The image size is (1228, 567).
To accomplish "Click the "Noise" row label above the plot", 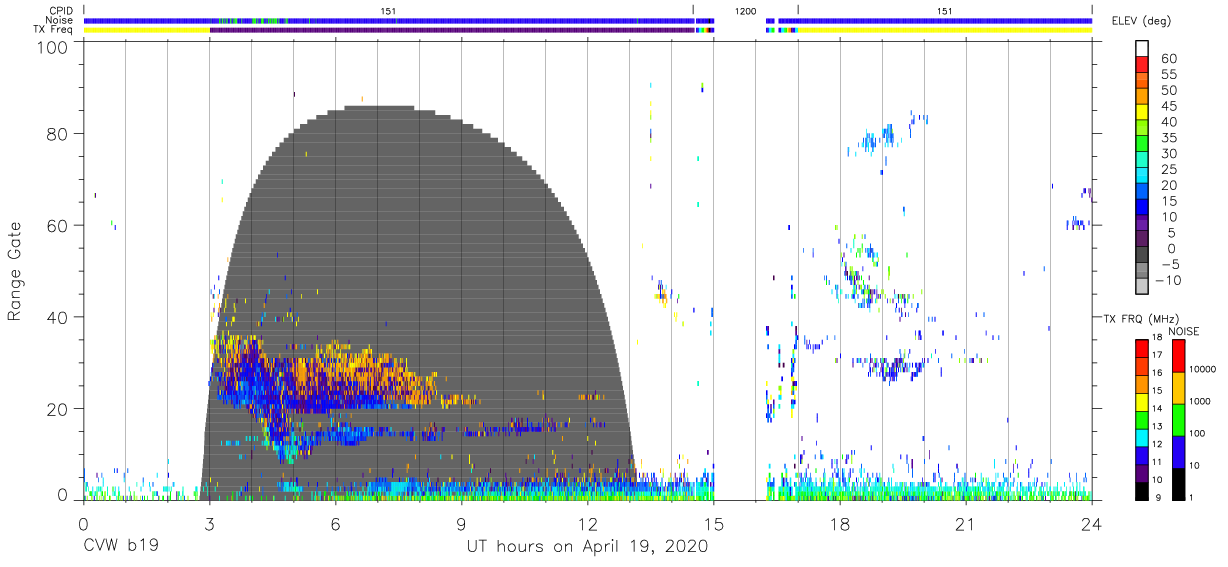I will [x=60, y=20].
